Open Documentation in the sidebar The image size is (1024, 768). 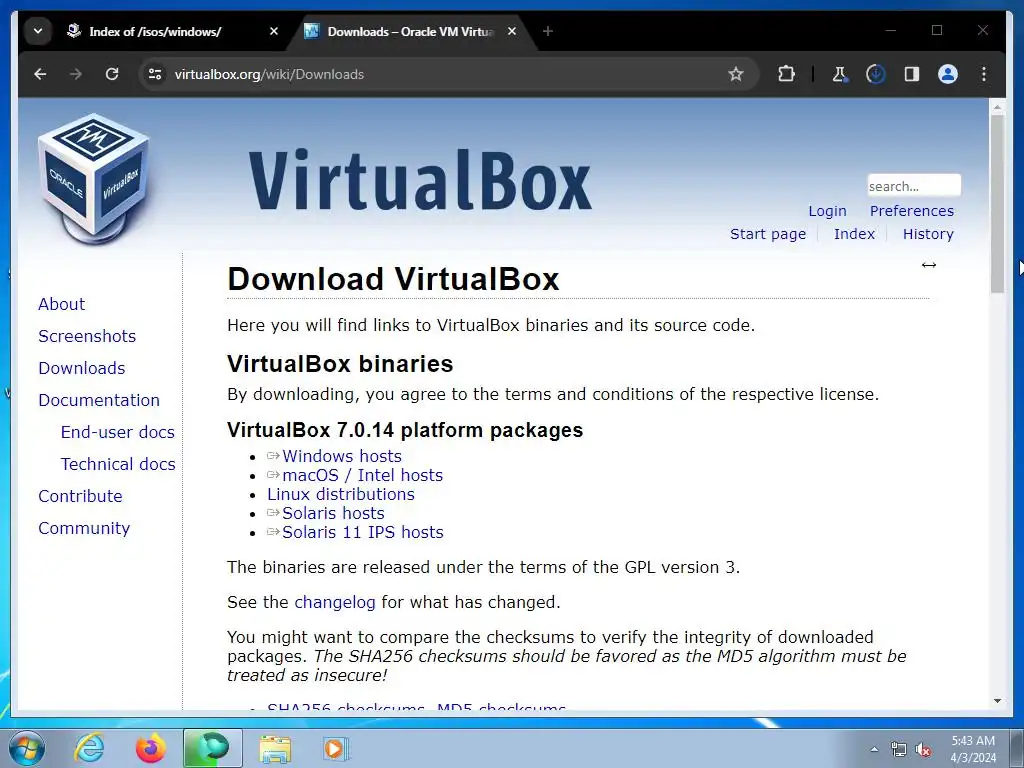point(99,400)
